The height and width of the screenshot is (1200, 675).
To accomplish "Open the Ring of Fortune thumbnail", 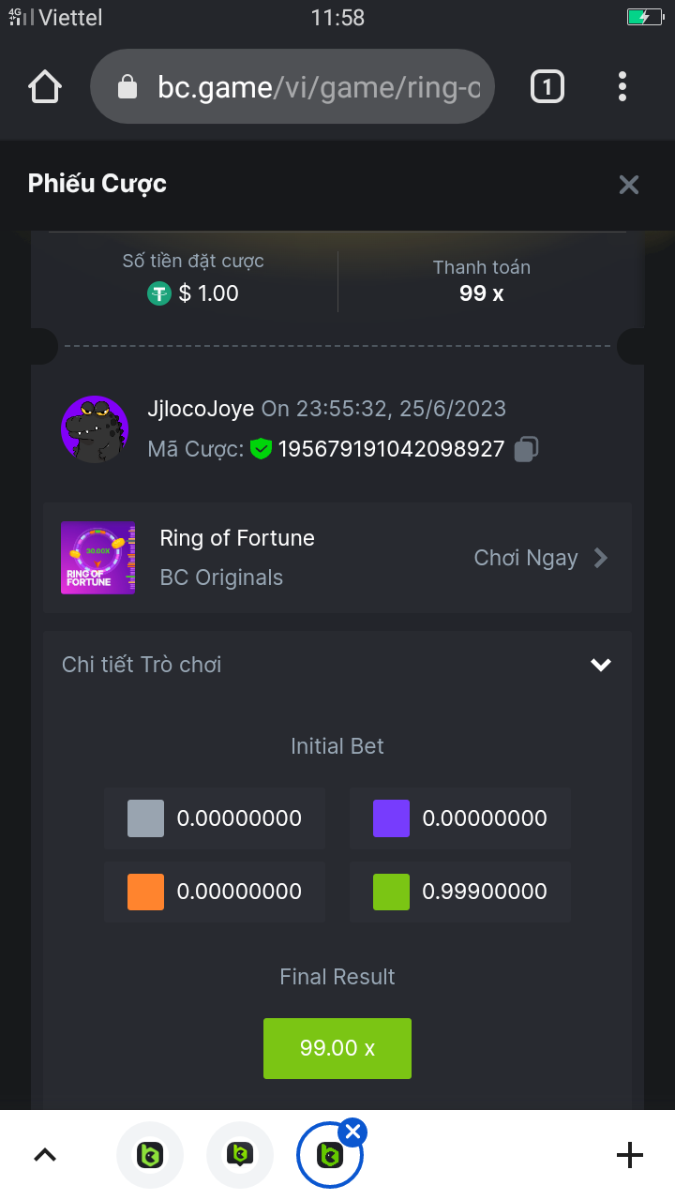I will 98,558.
